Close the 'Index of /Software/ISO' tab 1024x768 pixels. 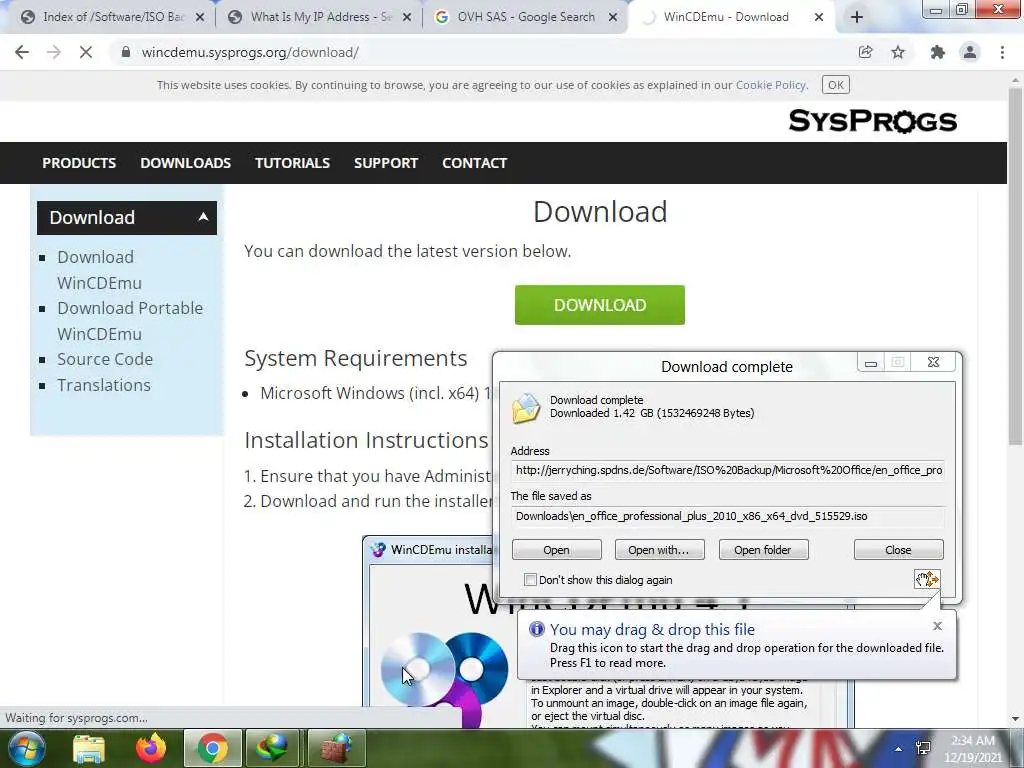coord(200,17)
